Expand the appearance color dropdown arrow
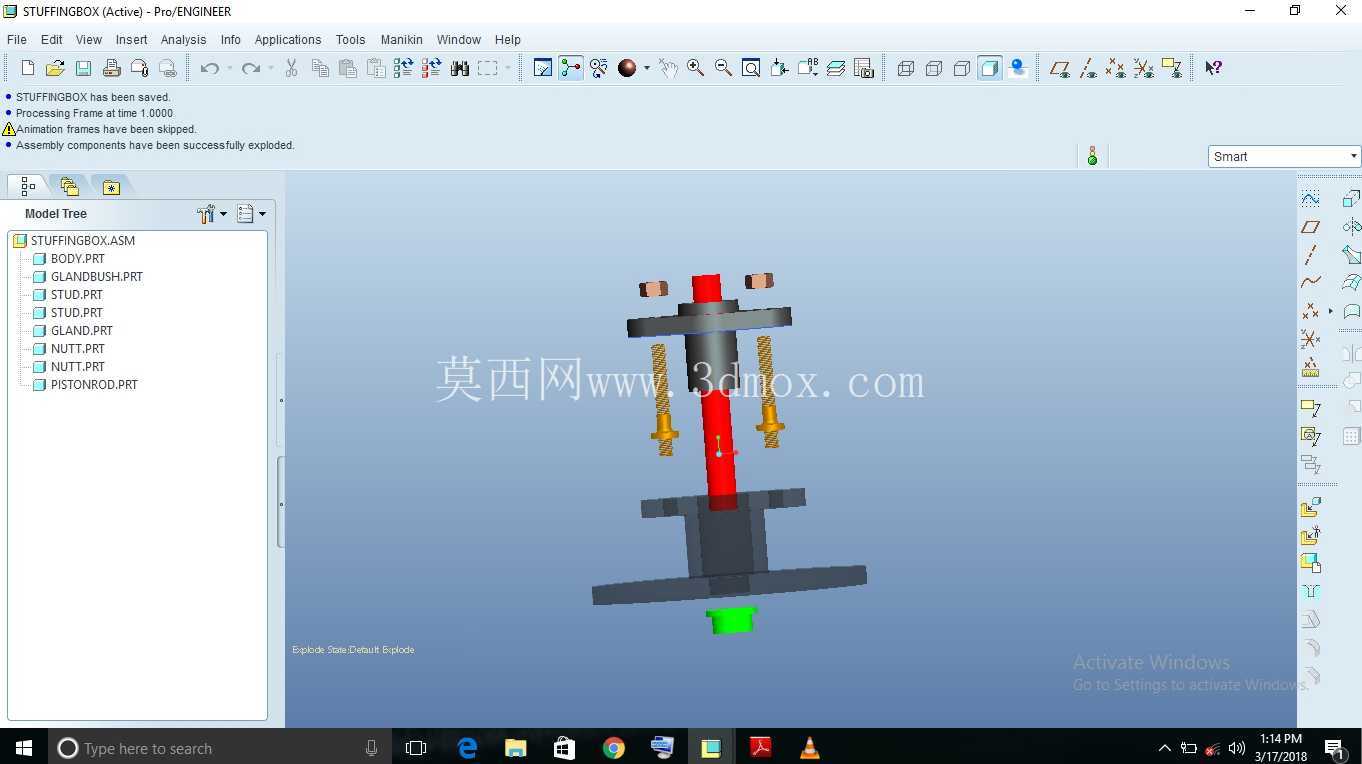The image size is (1362, 764). [x=646, y=68]
